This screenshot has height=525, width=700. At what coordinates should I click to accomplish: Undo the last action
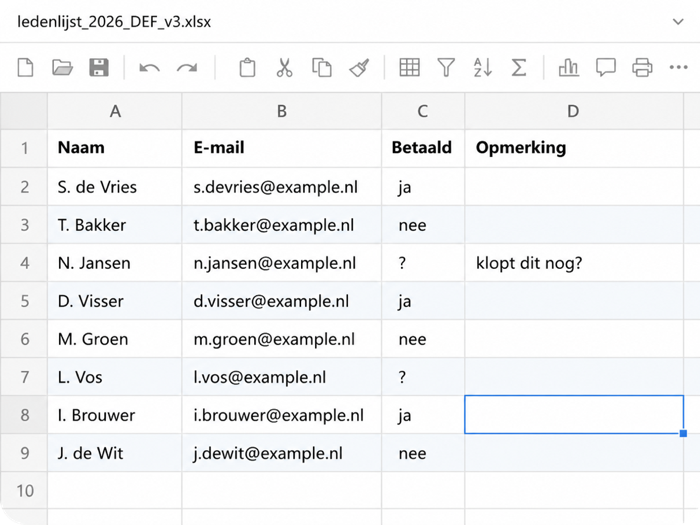pos(150,68)
